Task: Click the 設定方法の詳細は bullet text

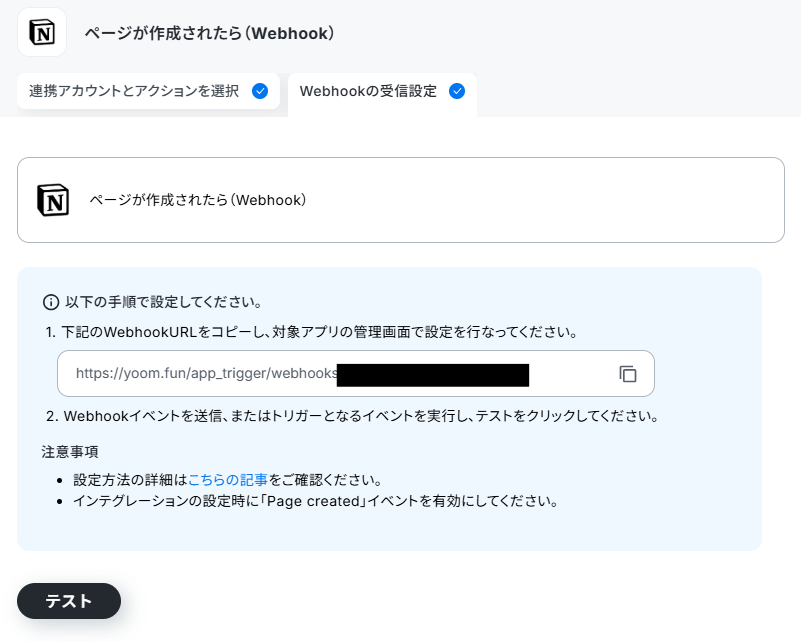Action: point(130,480)
